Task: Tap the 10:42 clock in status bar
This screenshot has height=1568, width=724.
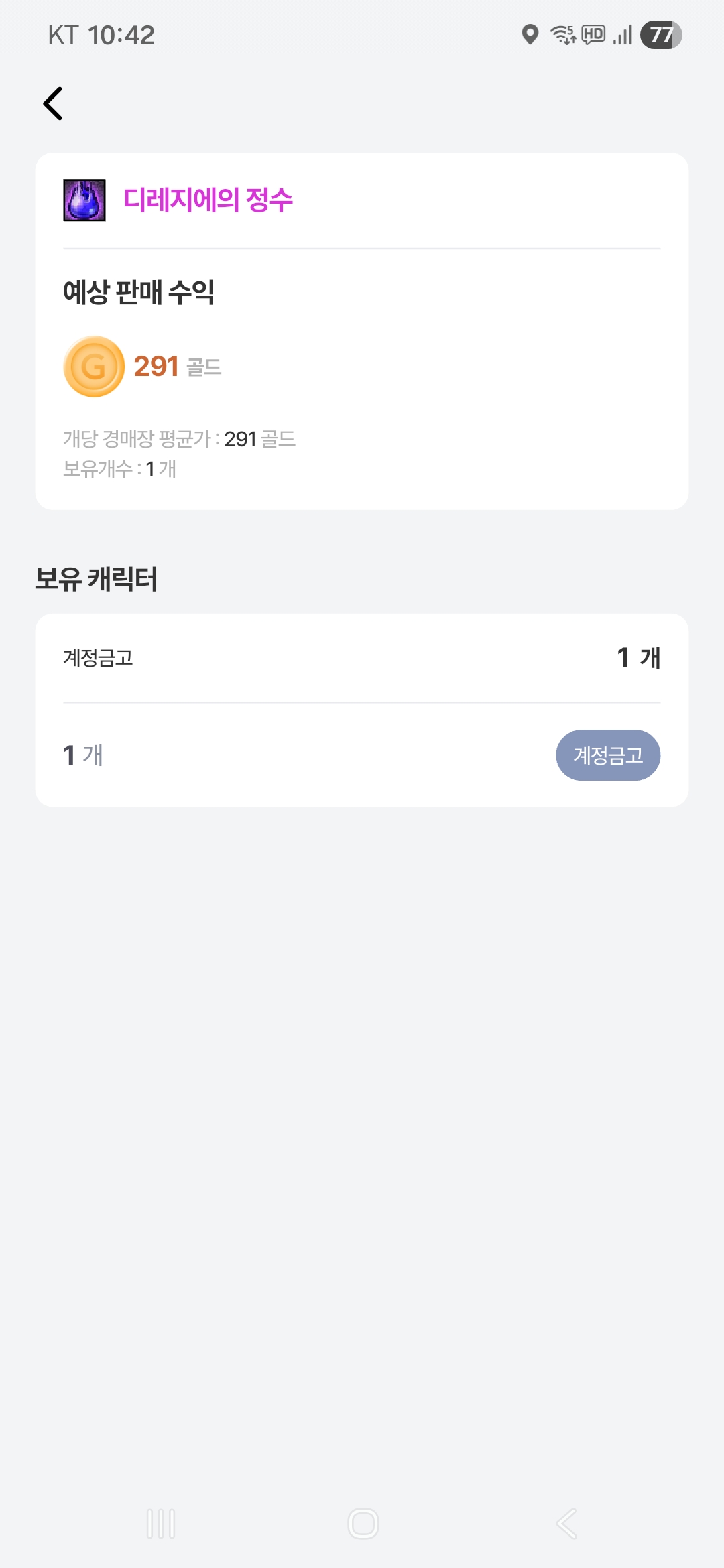Action: pyautogui.click(x=121, y=35)
